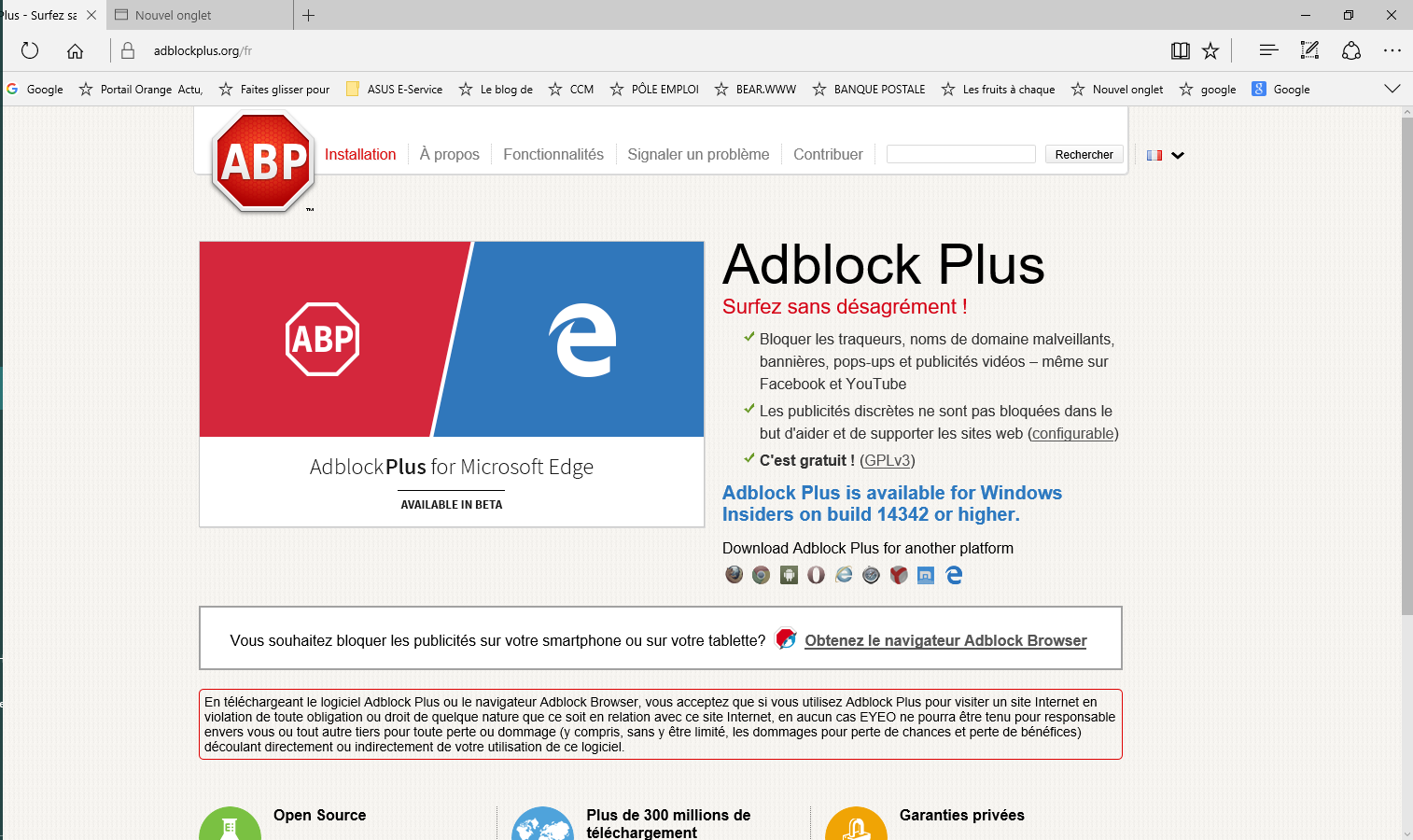
Task: Open the Share icon in Edge toolbar
Action: [x=1351, y=50]
